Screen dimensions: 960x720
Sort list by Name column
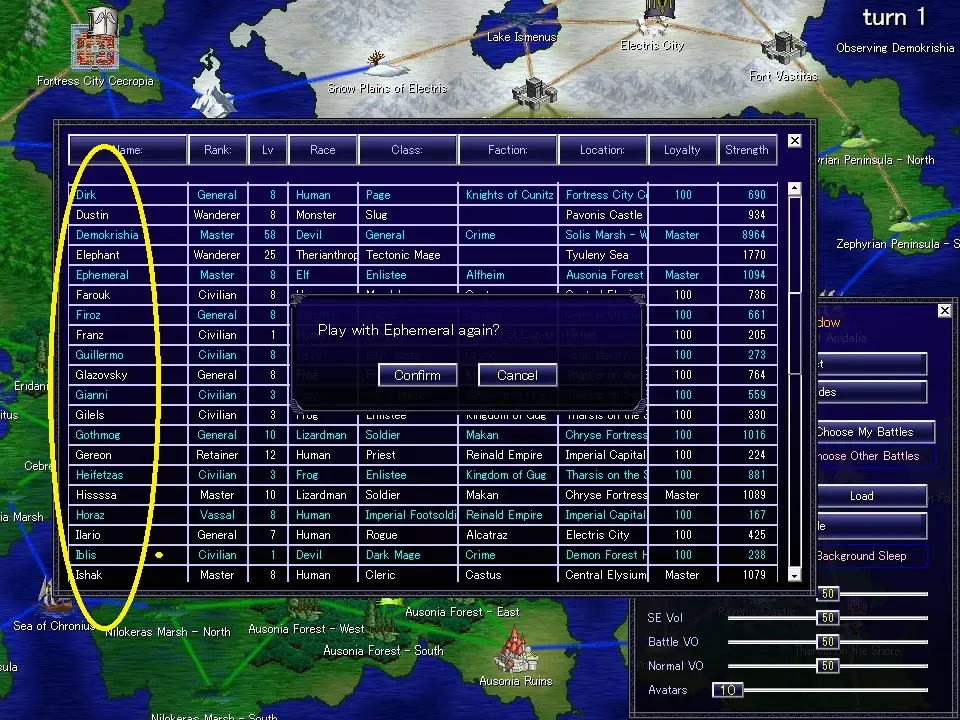127,150
